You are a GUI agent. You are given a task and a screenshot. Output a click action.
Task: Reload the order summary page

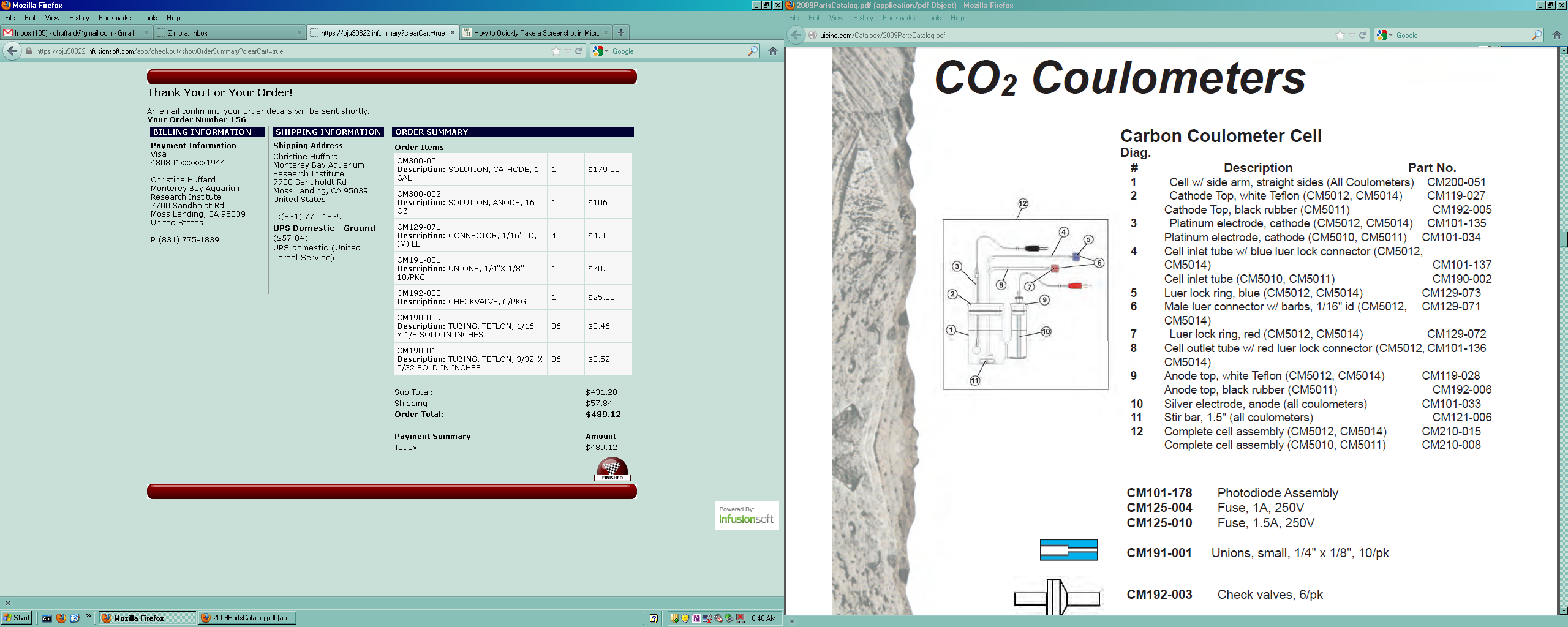point(578,51)
